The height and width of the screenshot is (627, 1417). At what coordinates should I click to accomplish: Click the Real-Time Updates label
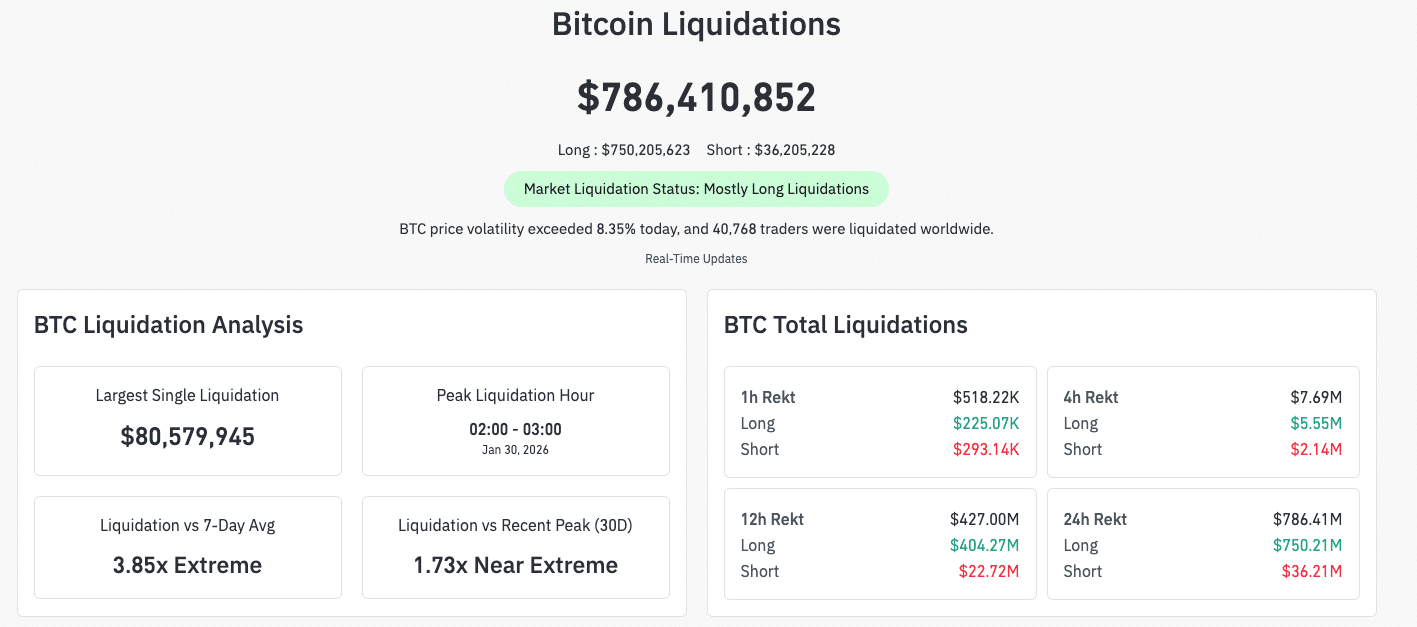pyautogui.click(x=696, y=258)
